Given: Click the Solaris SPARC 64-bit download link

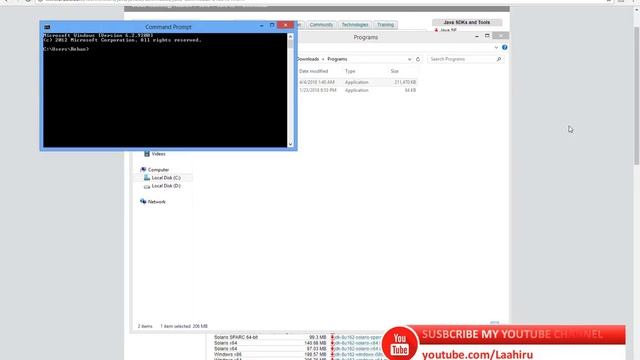Looking at the screenshot, I should [x=357, y=338].
